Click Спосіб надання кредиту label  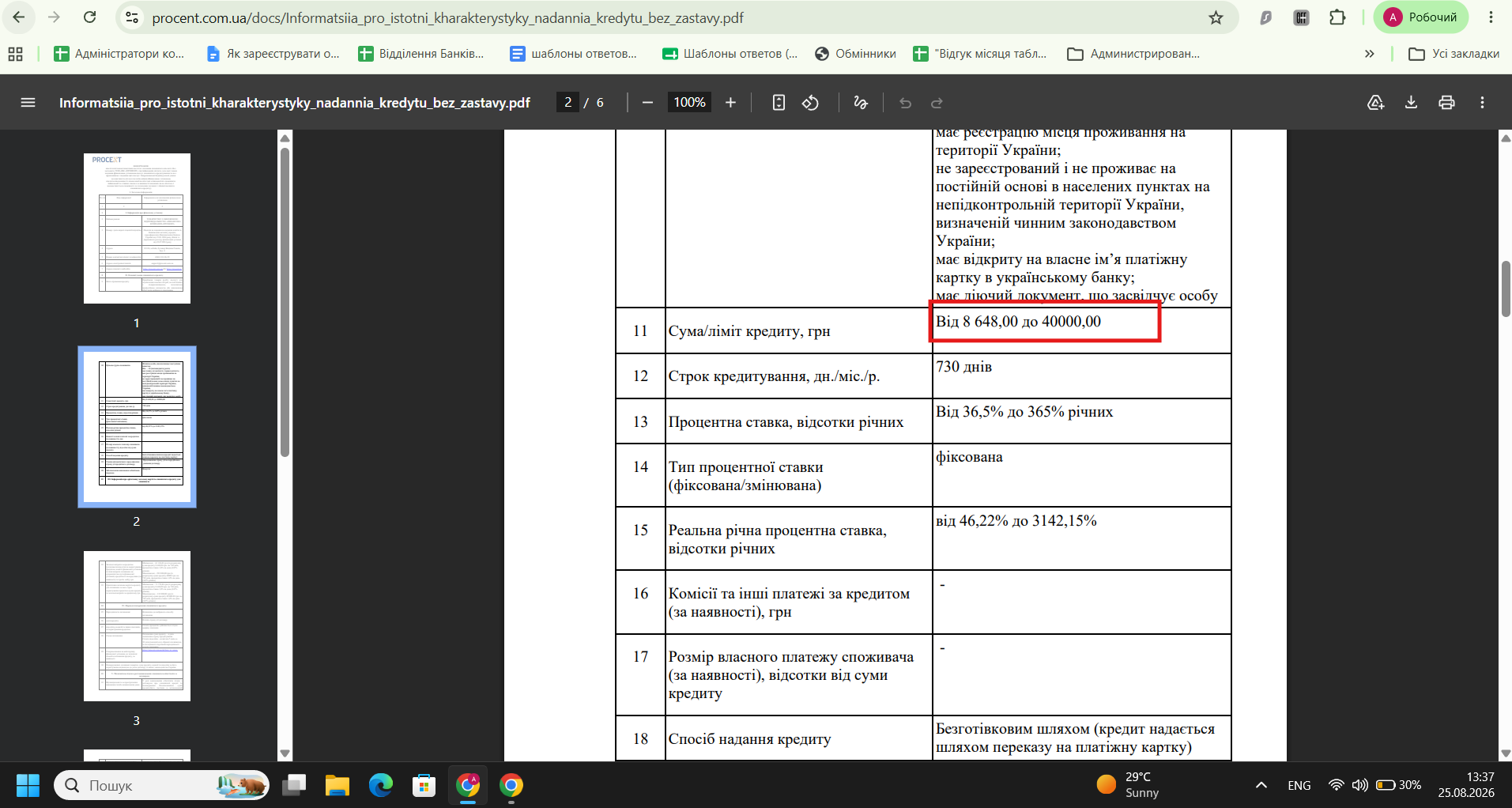[749, 739]
